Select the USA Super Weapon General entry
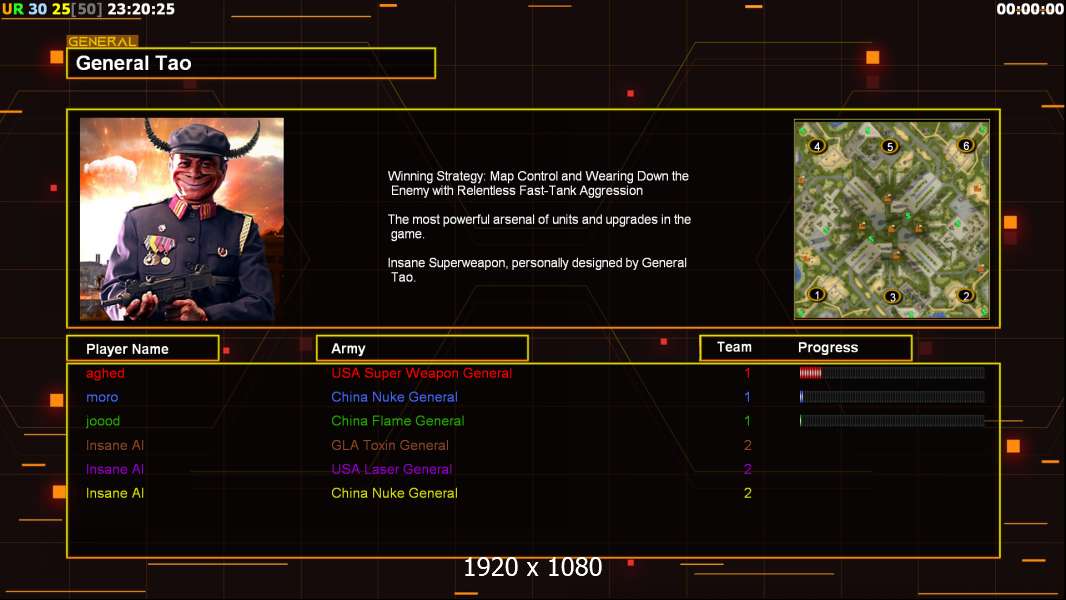The image size is (1066, 600). tap(422, 373)
